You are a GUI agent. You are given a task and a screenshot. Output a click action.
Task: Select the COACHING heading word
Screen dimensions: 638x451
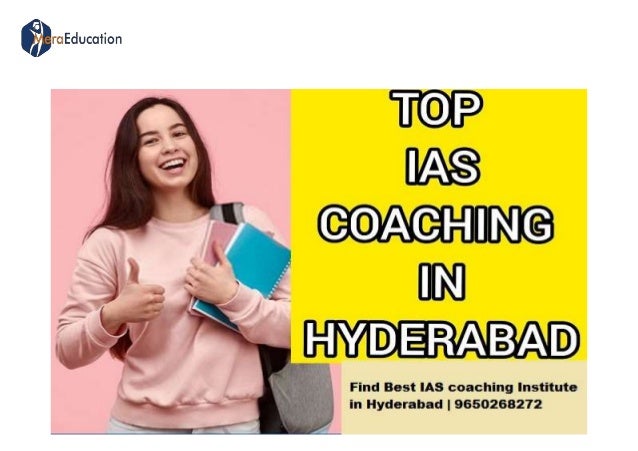coord(436,224)
